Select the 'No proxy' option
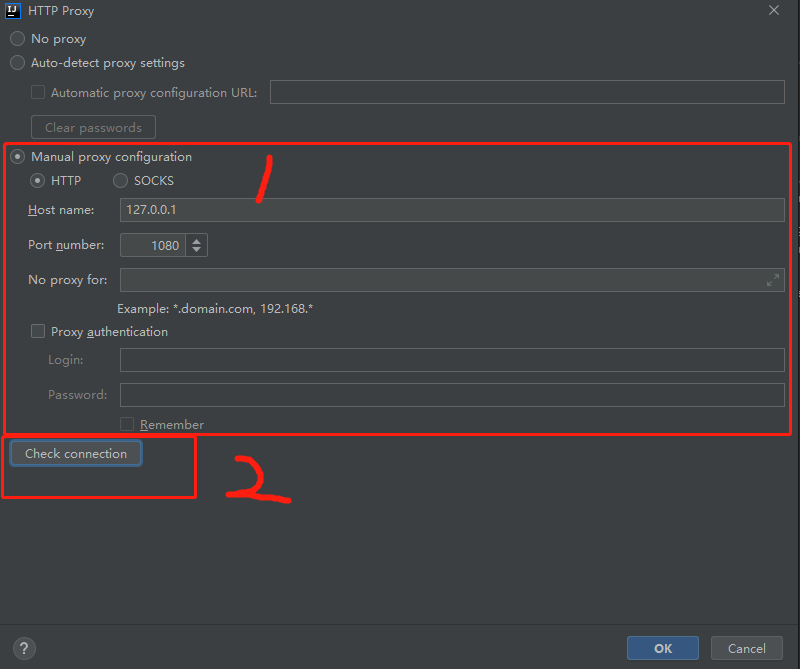The image size is (800, 669). pos(16,38)
